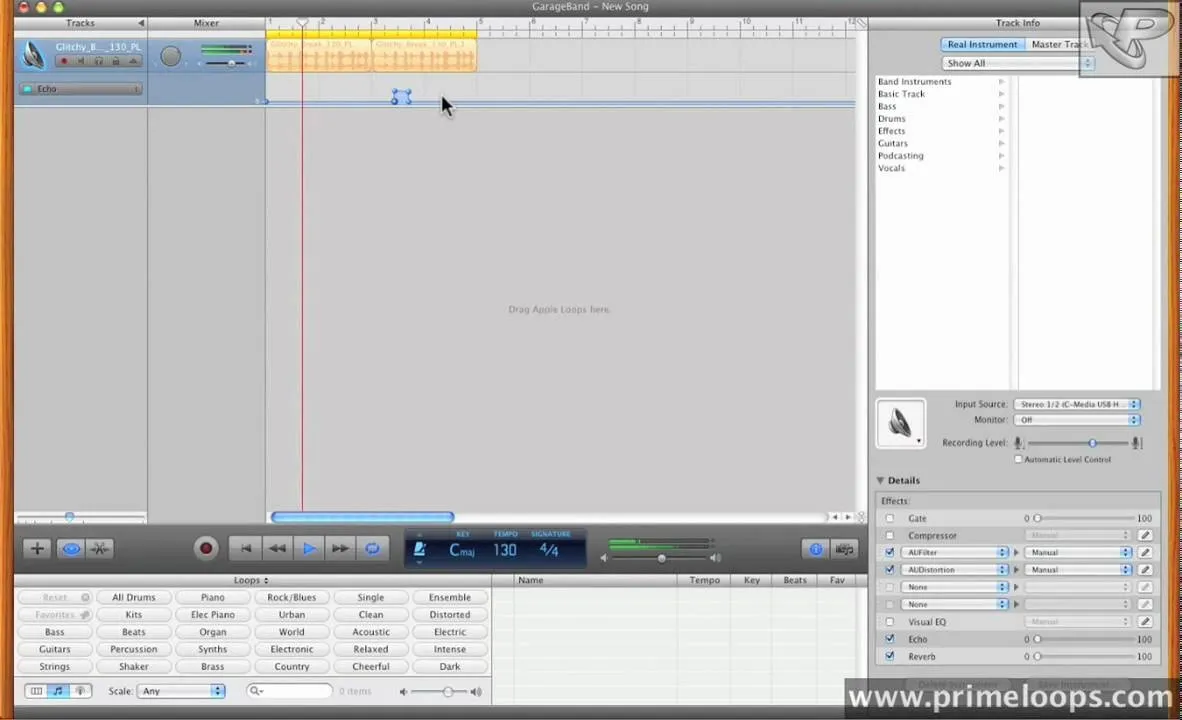
Task: Uncheck the AUDistortion effect checkbox
Action: coord(890,570)
